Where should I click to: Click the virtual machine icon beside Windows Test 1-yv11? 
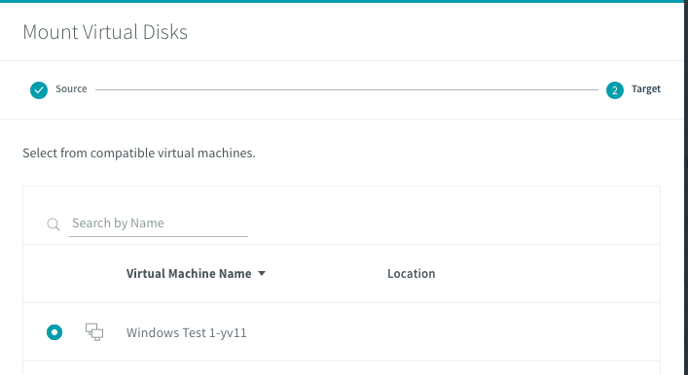coord(94,332)
